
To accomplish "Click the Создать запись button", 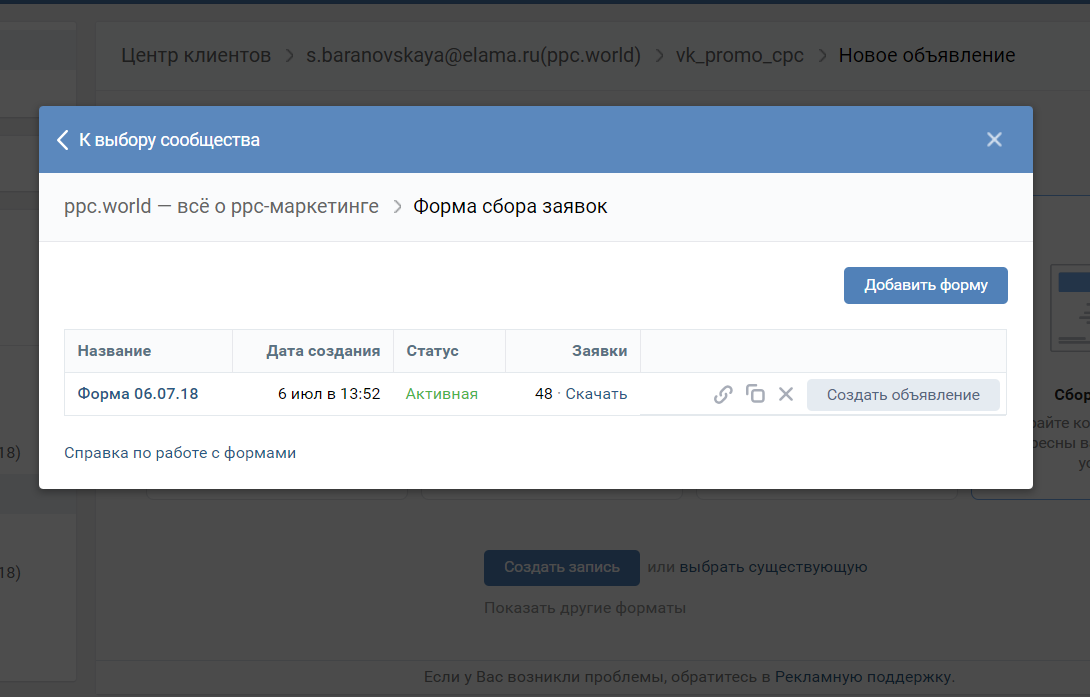I will point(561,567).
